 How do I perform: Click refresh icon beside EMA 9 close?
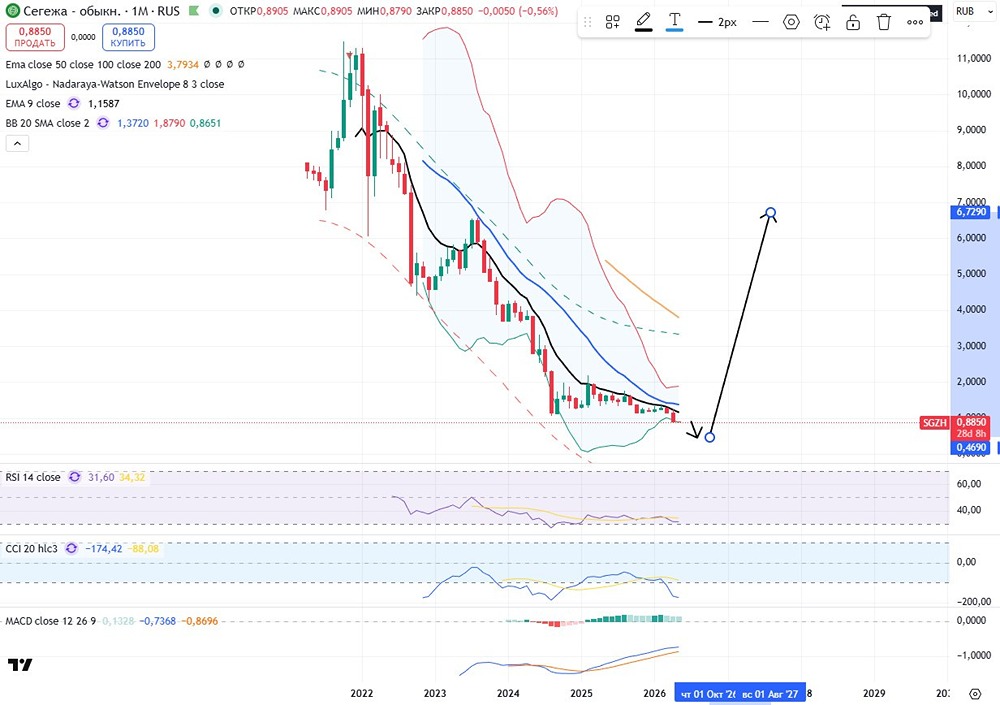pos(74,103)
